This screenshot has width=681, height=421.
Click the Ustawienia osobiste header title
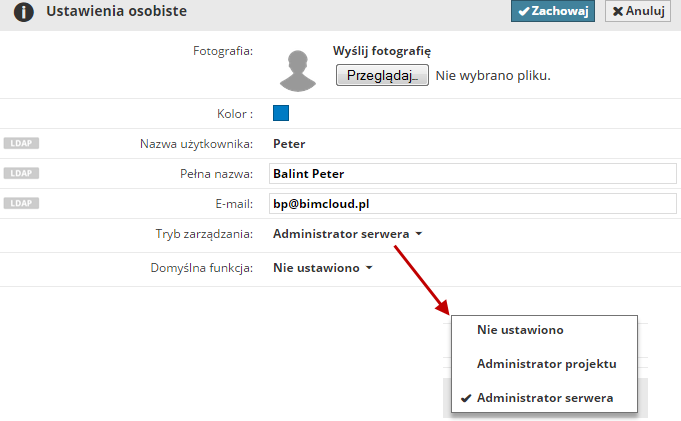point(116,12)
